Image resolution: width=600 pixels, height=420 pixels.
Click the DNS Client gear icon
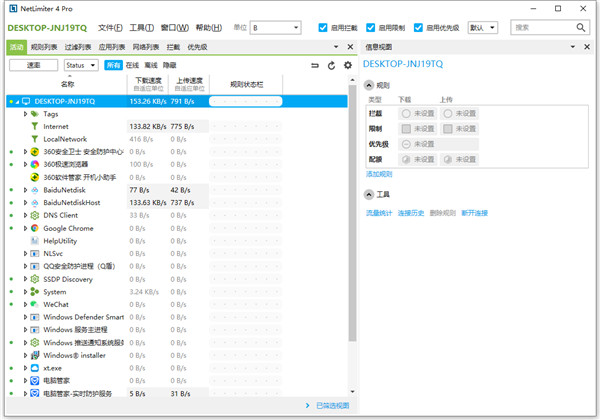point(35,215)
